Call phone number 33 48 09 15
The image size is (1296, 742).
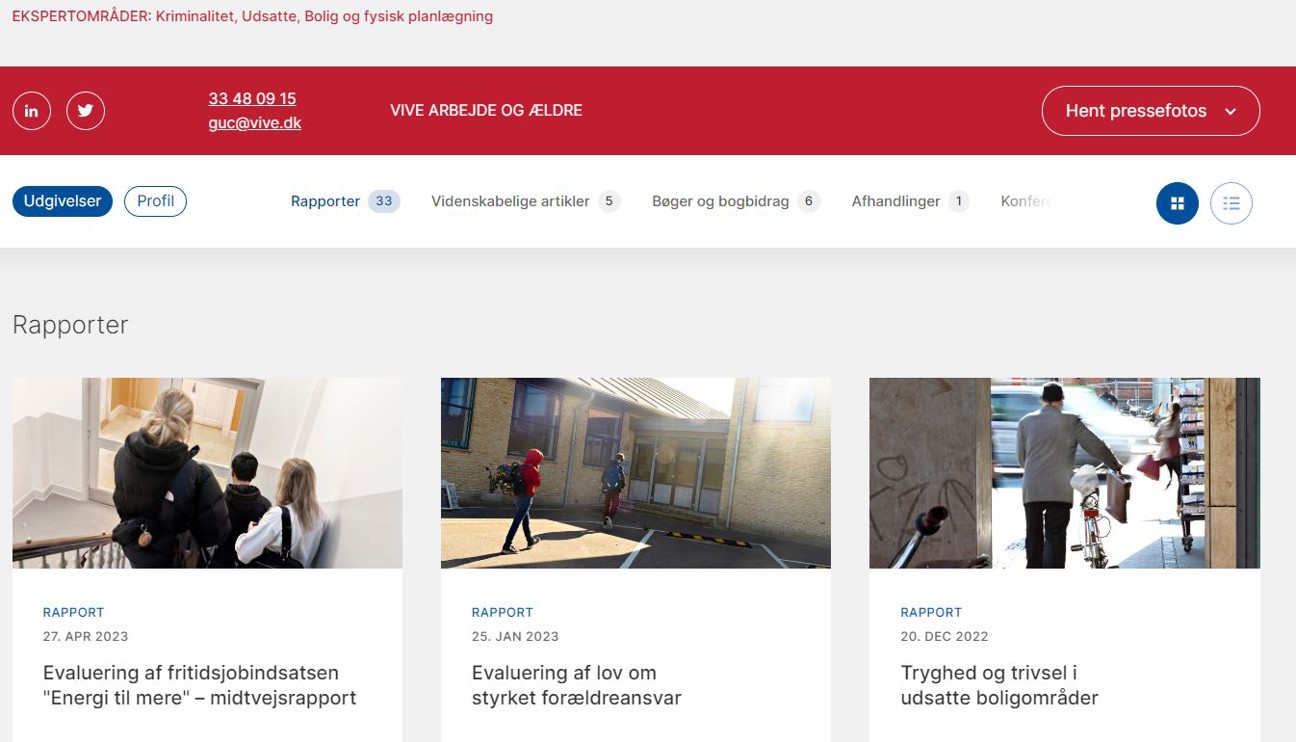[252, 99]
